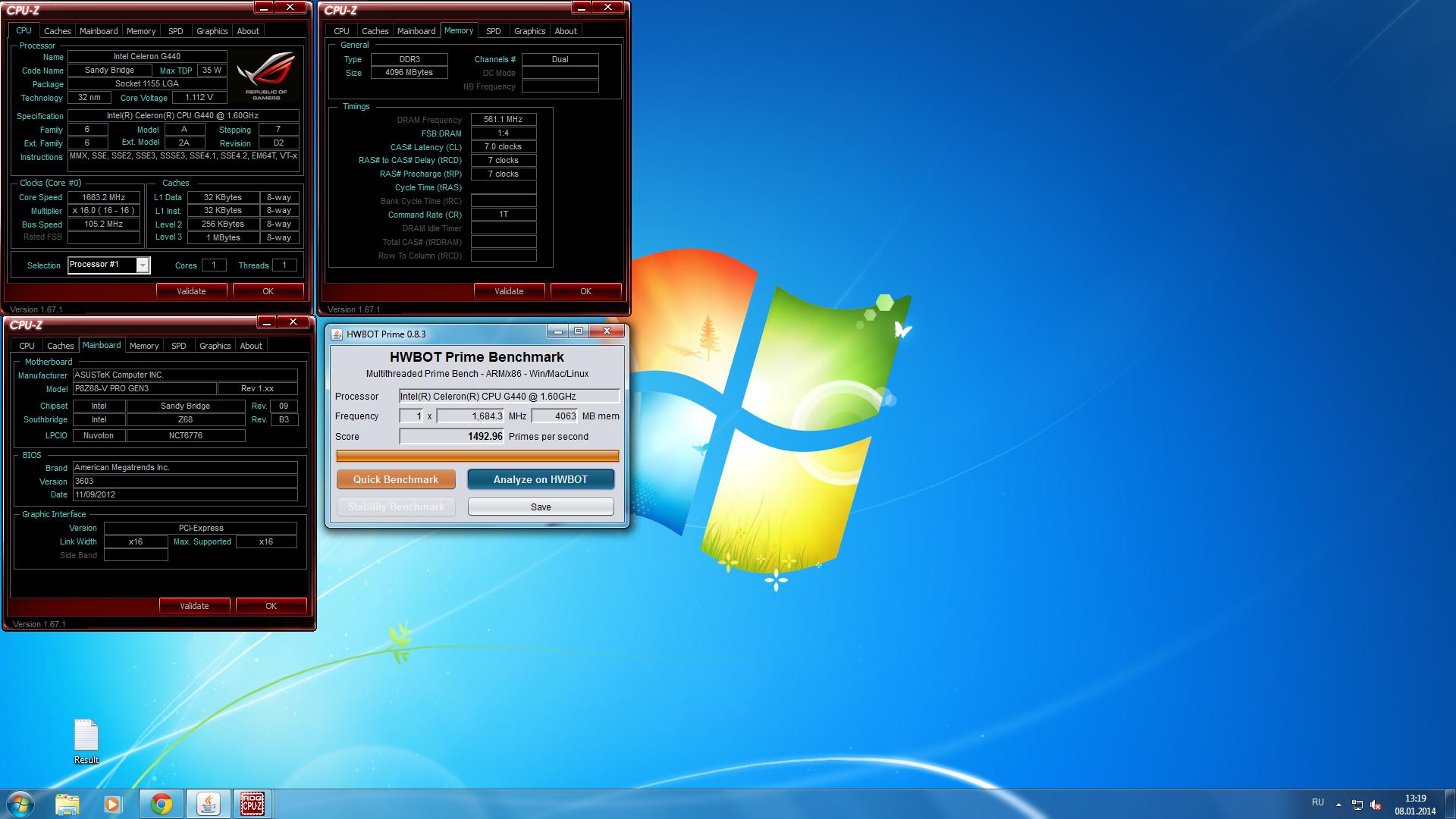Open SPD tab in top-left CPU-Z

click(176, 31)
